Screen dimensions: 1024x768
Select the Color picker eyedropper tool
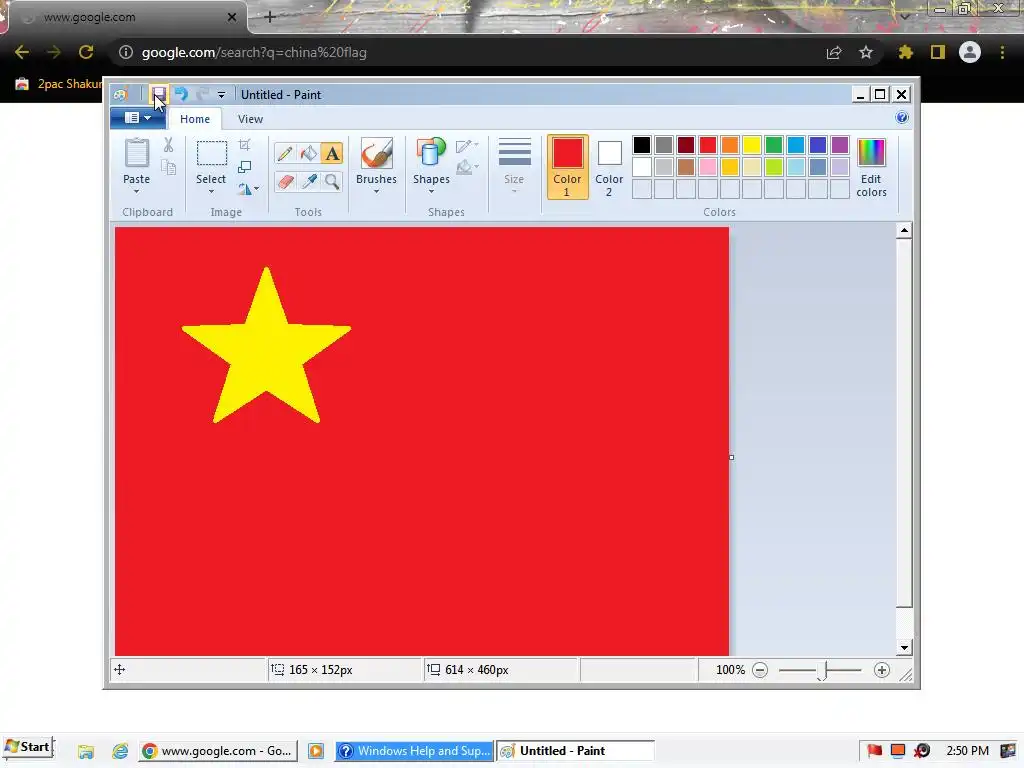[x=308, y=181]
